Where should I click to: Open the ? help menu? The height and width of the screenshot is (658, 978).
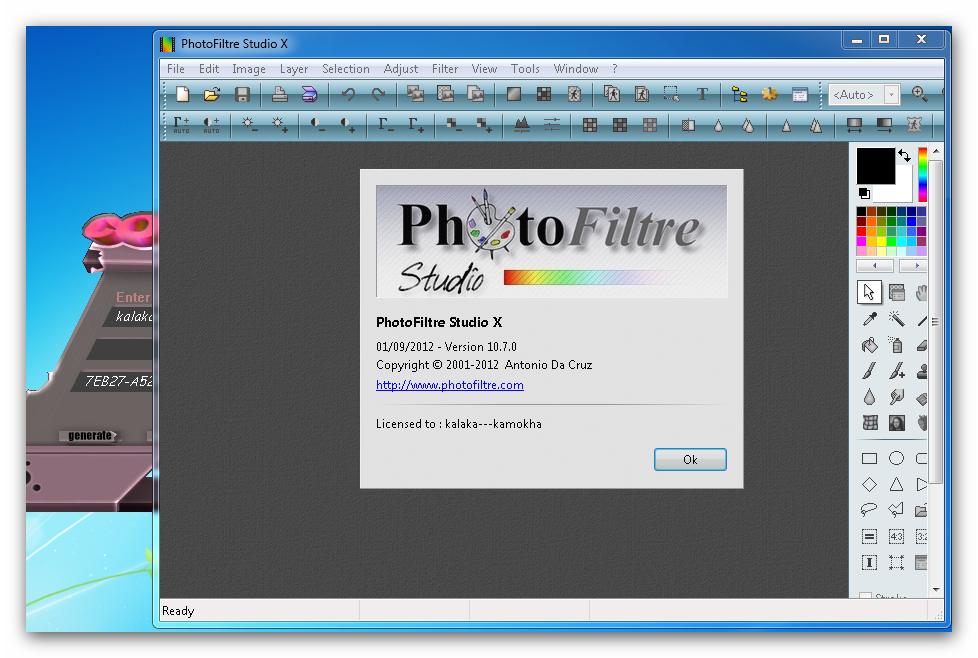tap(614, 69)
